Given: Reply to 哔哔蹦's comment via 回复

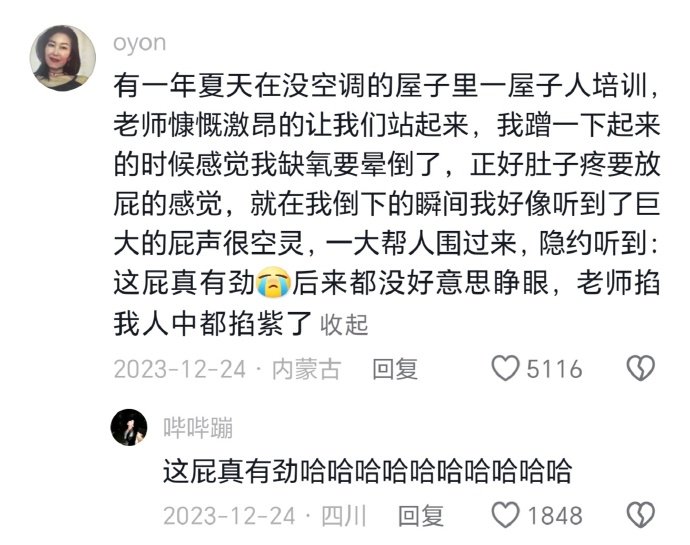Looking at the screenshot, I should pos(421,516).
